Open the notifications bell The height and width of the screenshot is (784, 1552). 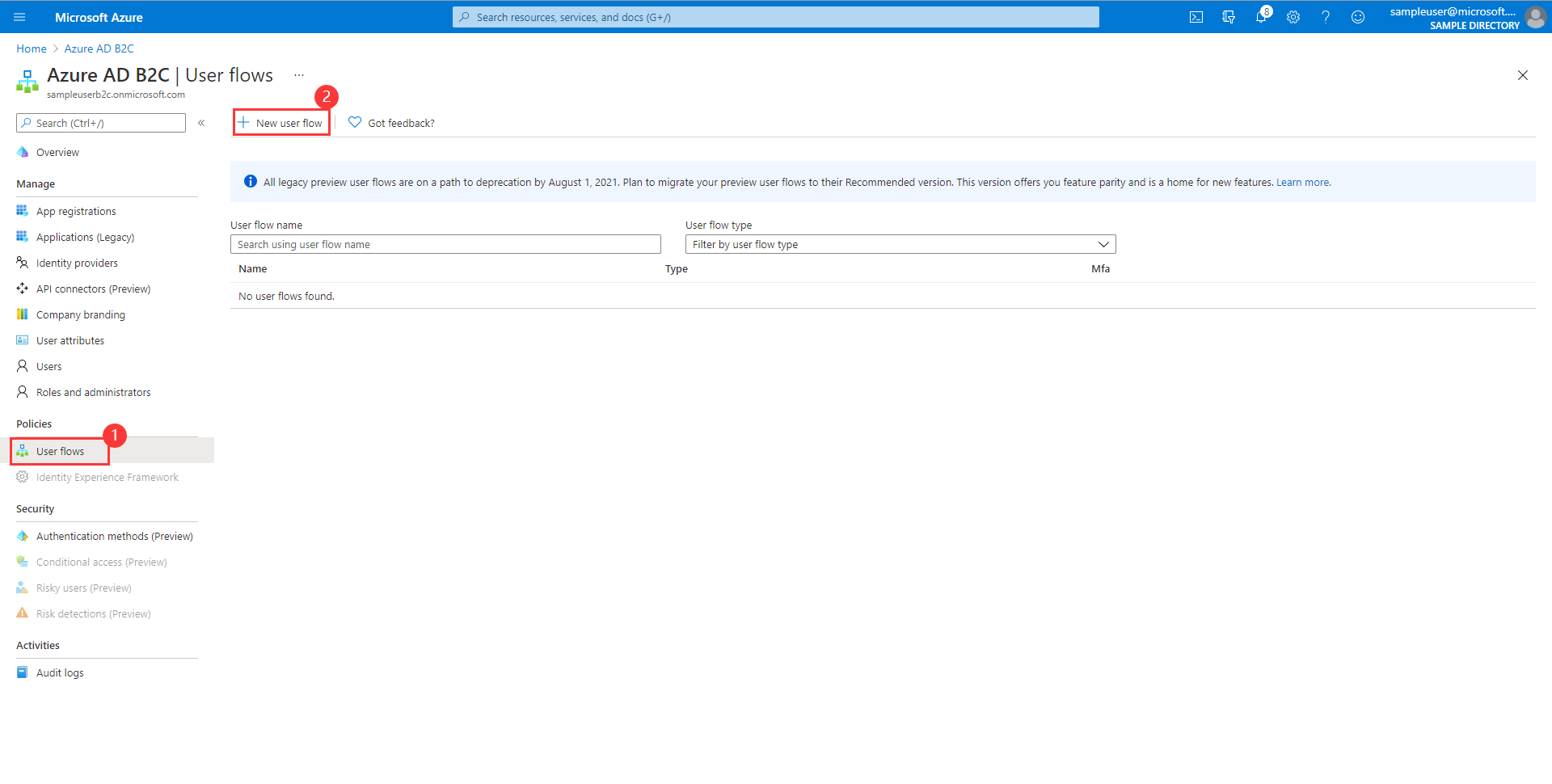1261,17
